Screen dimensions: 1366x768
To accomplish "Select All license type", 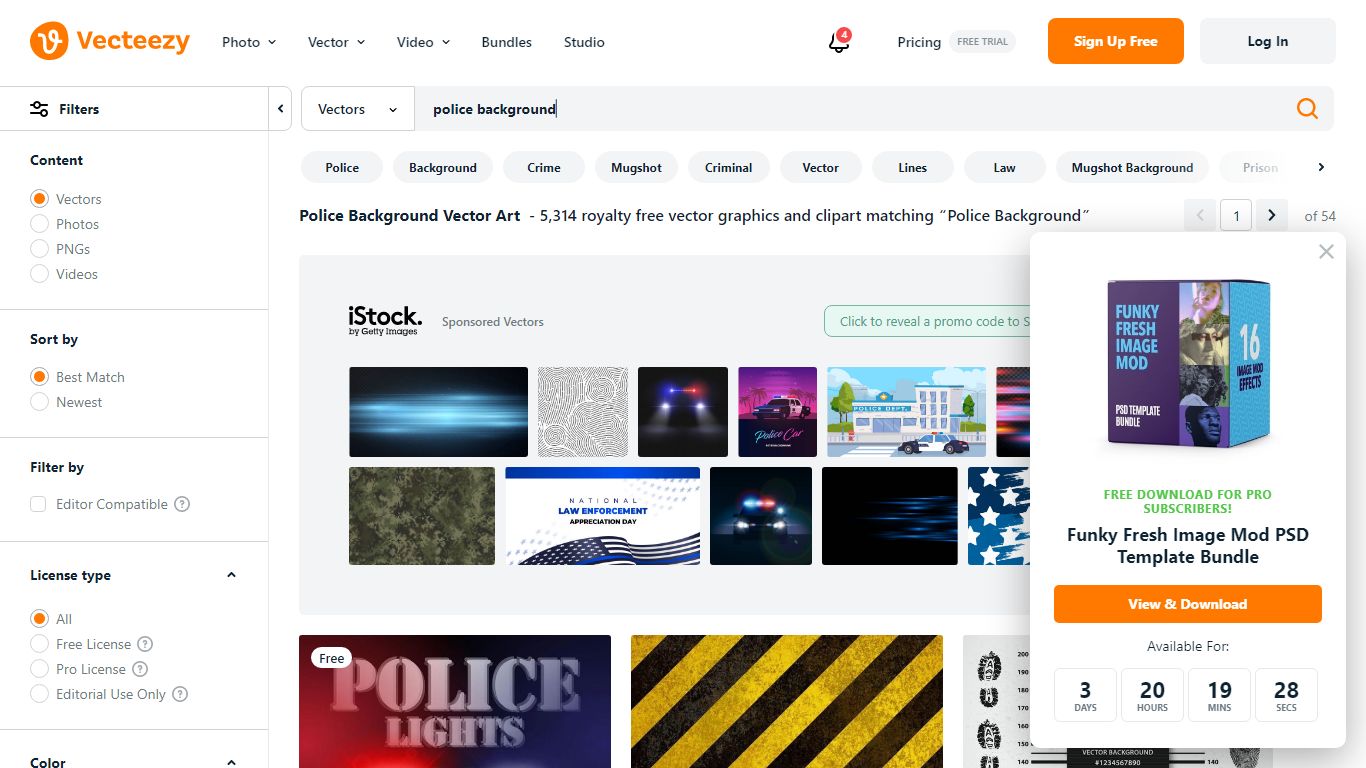I will coord(39,619).
